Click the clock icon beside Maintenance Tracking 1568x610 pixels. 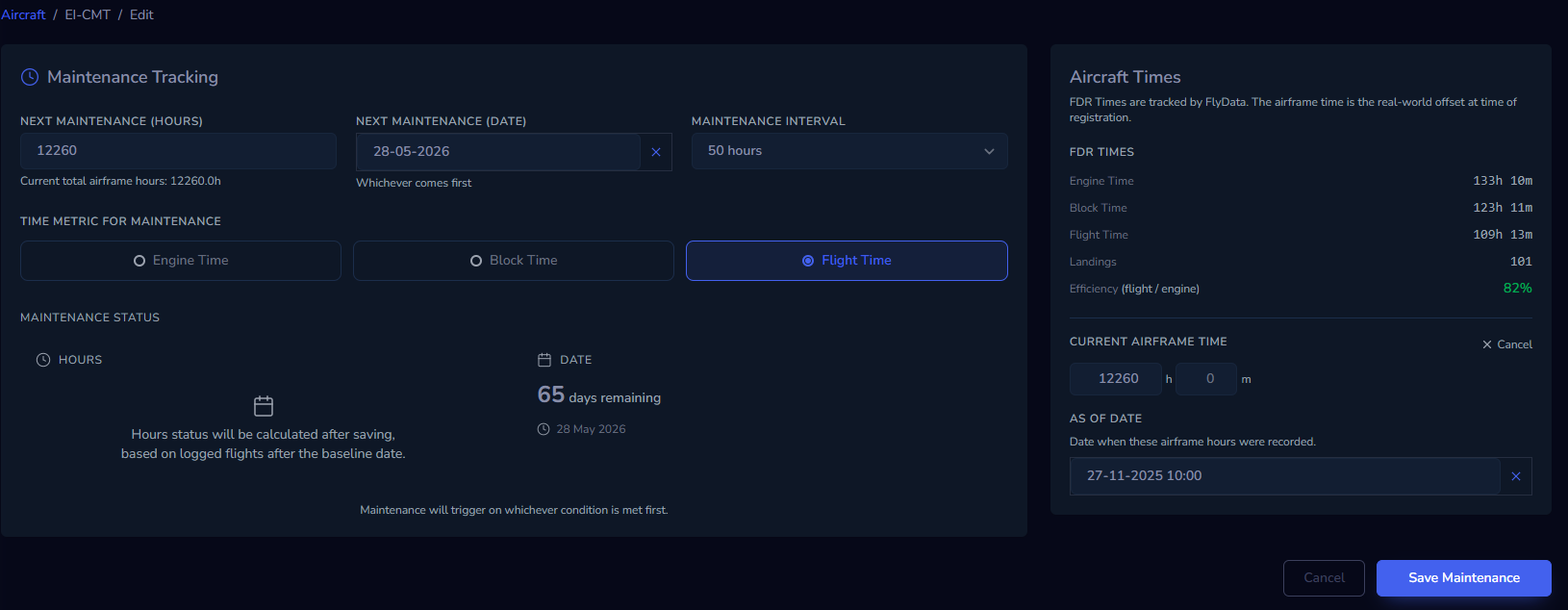[x=30, y=77]
